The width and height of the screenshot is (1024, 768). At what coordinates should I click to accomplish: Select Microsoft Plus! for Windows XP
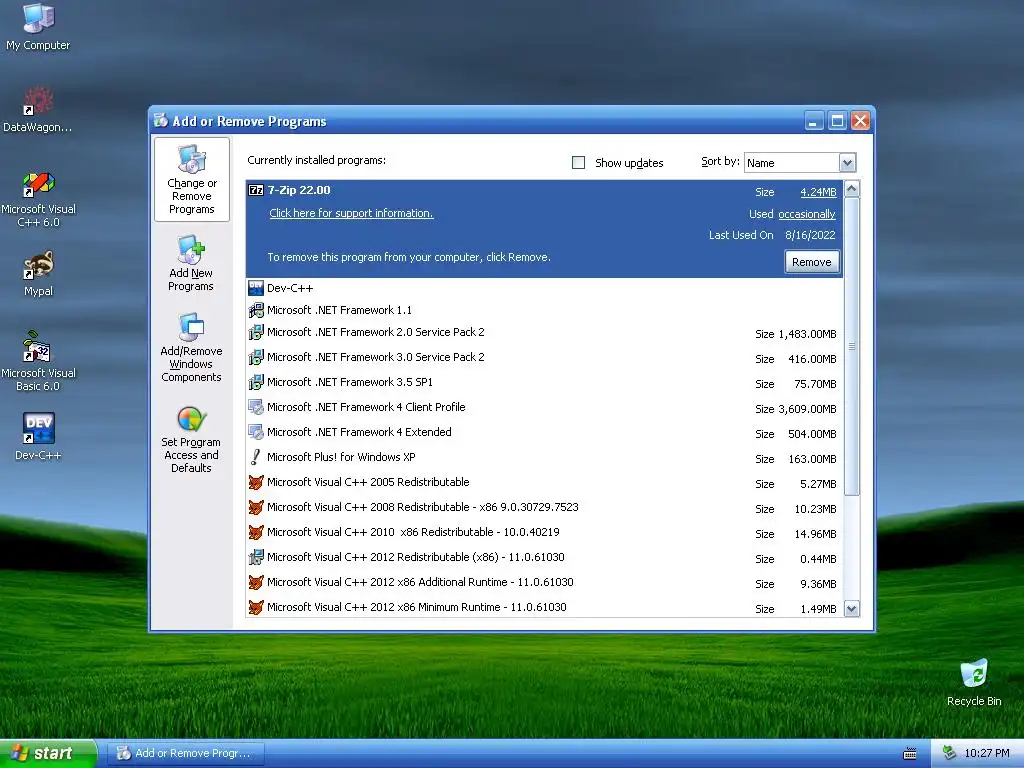coord(545,457)
